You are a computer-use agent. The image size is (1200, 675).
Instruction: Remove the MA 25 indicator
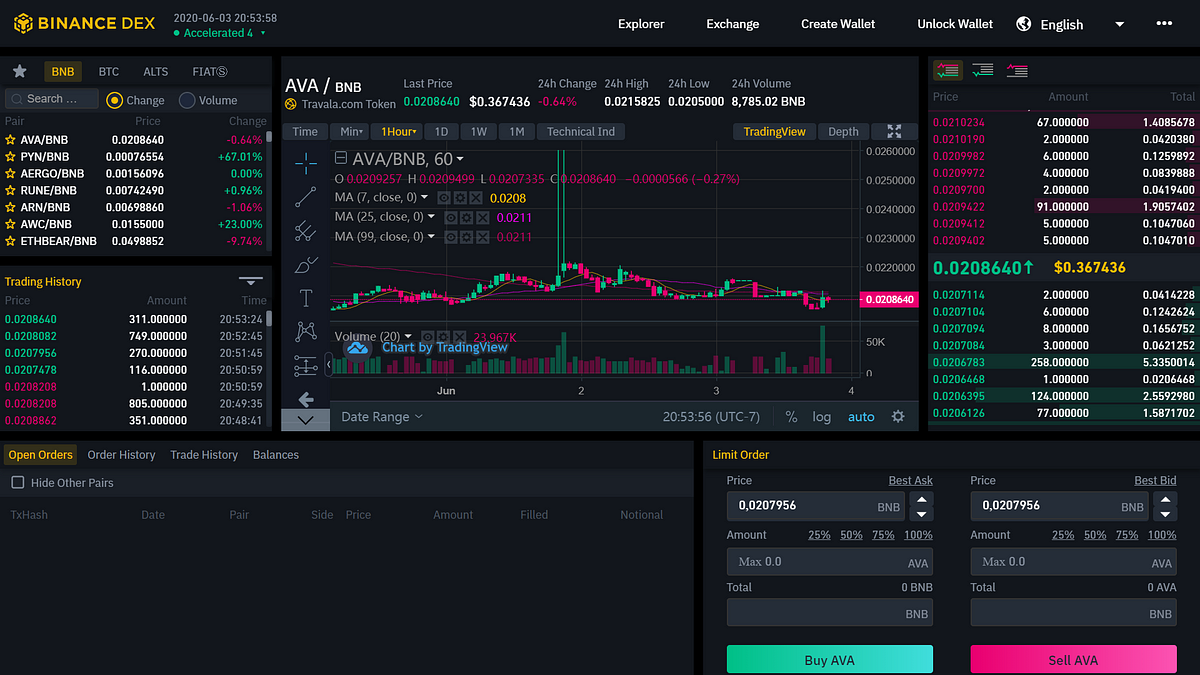tap(482, 217)
